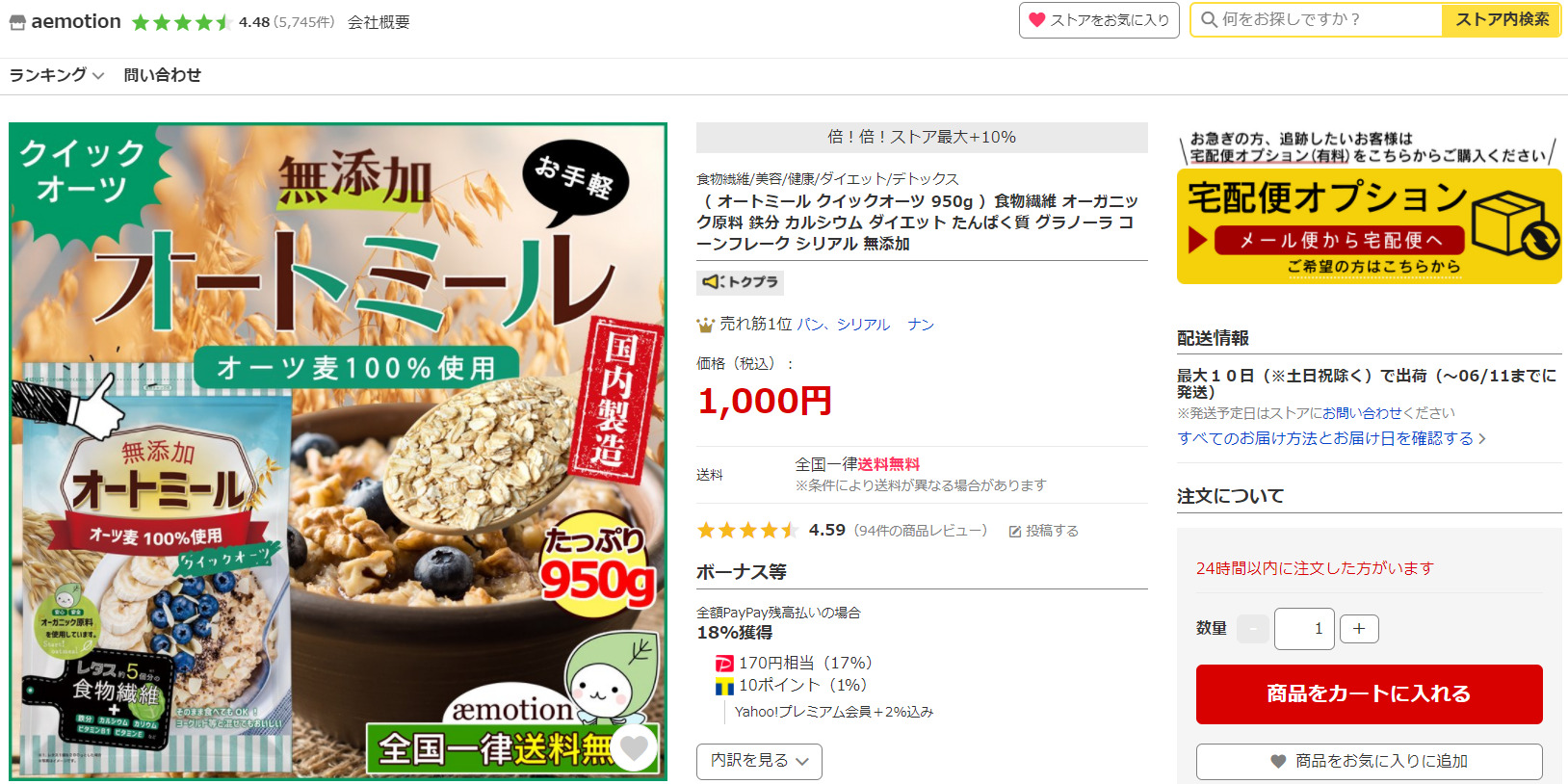1568x784 pixels.
Task: Expand the ランキング dropdown menu
Action: pyautogui.click(x=57, y=75)
